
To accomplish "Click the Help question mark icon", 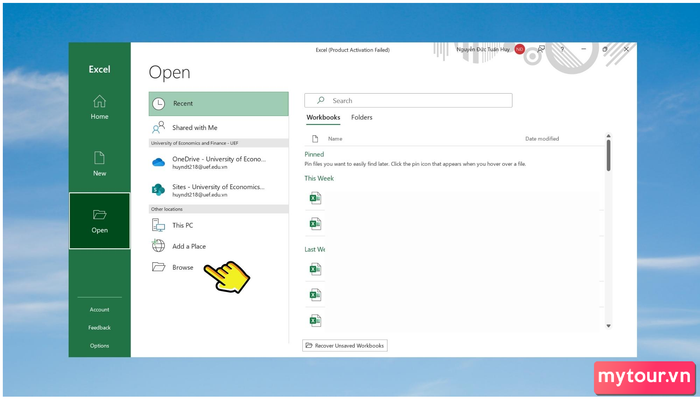I will click(x=562, y=49).
